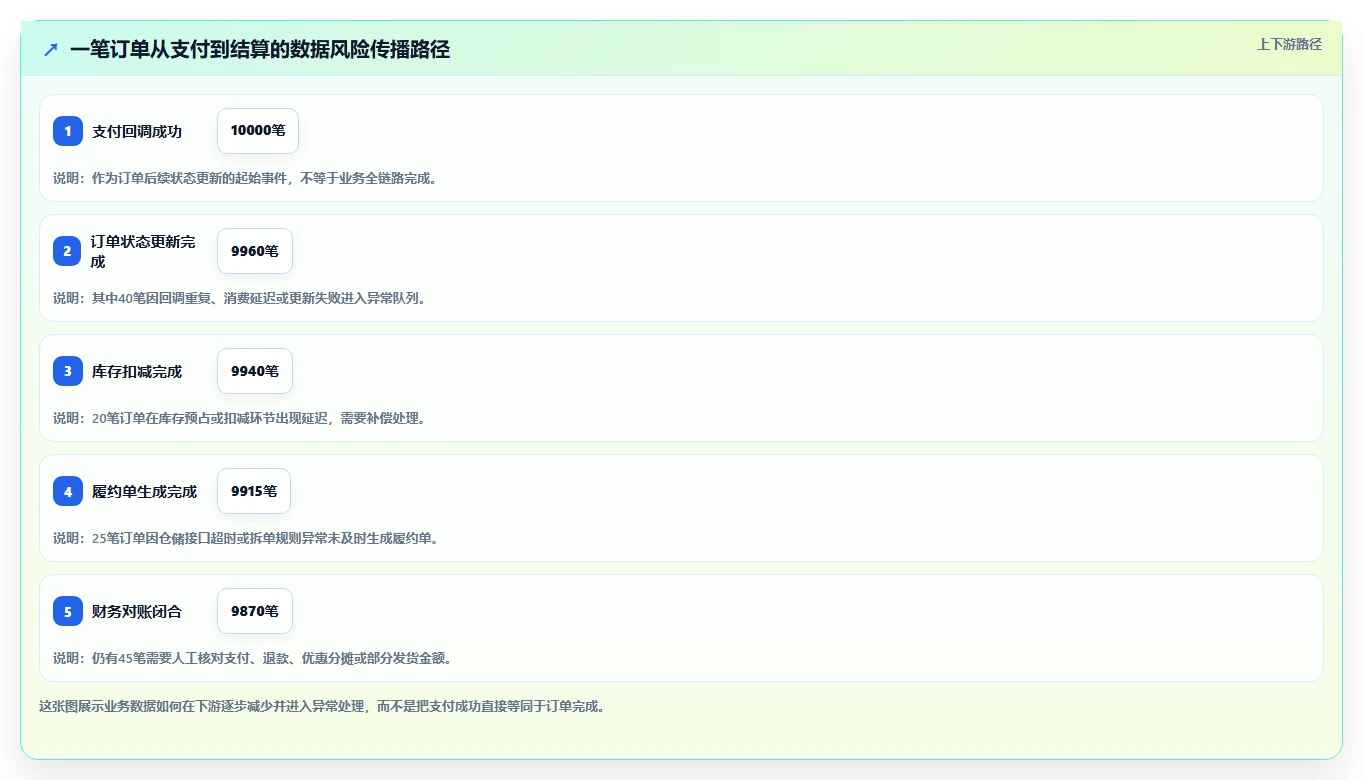Click the 上下游路径 label in header
The image size is (1363, 780).
click(1289, 44)
